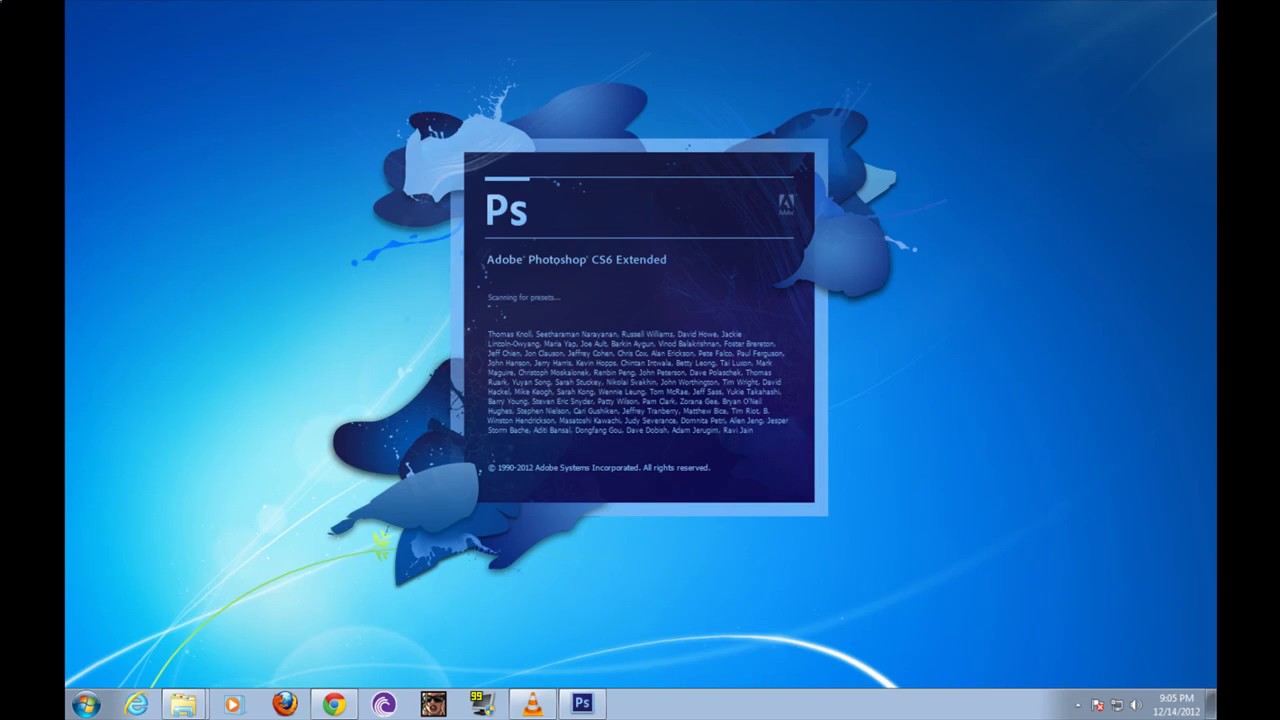The image size is (1280, 720).
Task: Click the Show desktop button at taskbar end
Action: 1210,705
